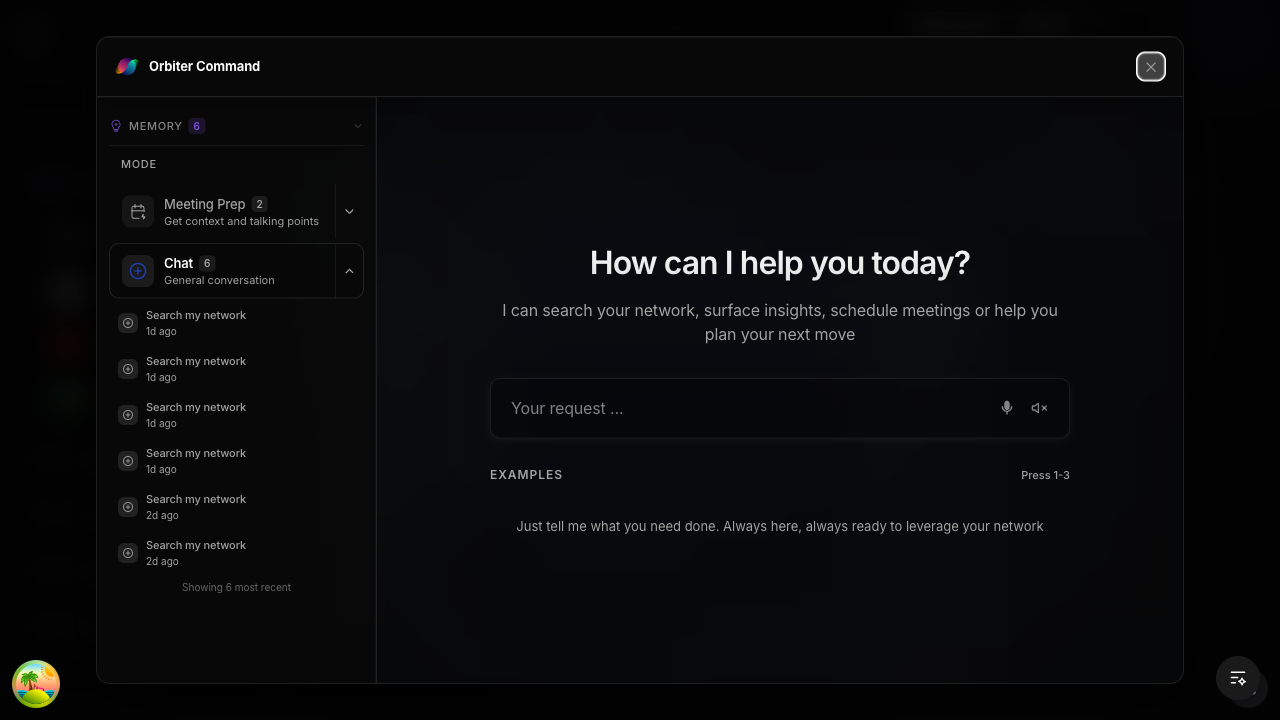Click the microphone icon in request field

click(1007, 408)
